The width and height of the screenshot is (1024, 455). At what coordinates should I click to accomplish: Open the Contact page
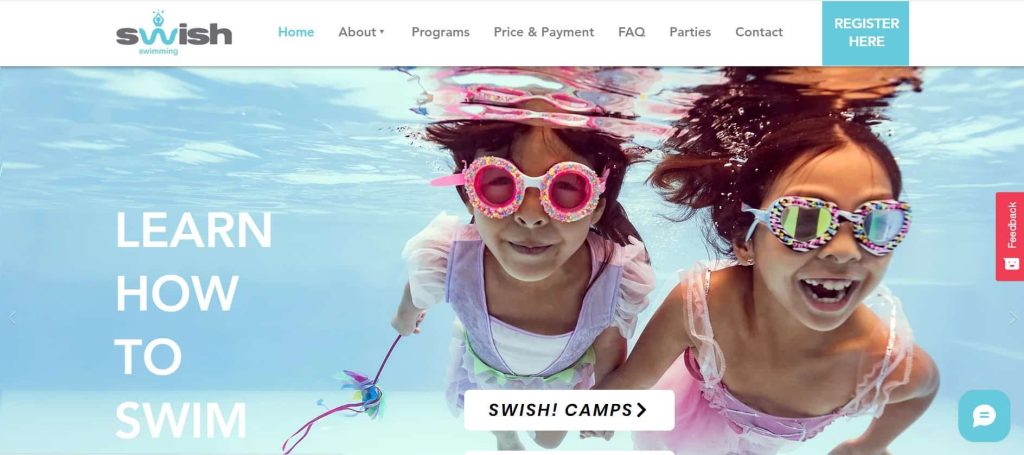pyautogui.click(x=759, y=32)
